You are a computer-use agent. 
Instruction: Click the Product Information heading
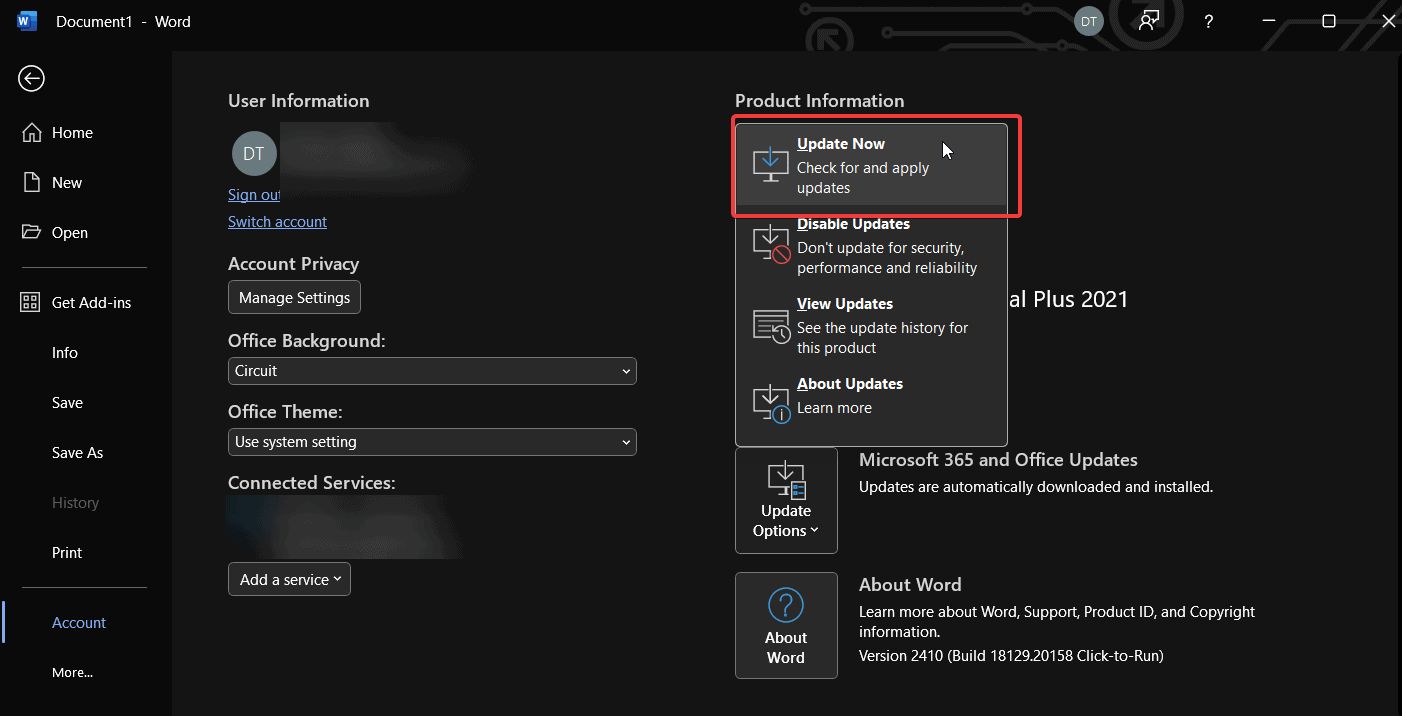pyautogui.click(x=819, y=101)
